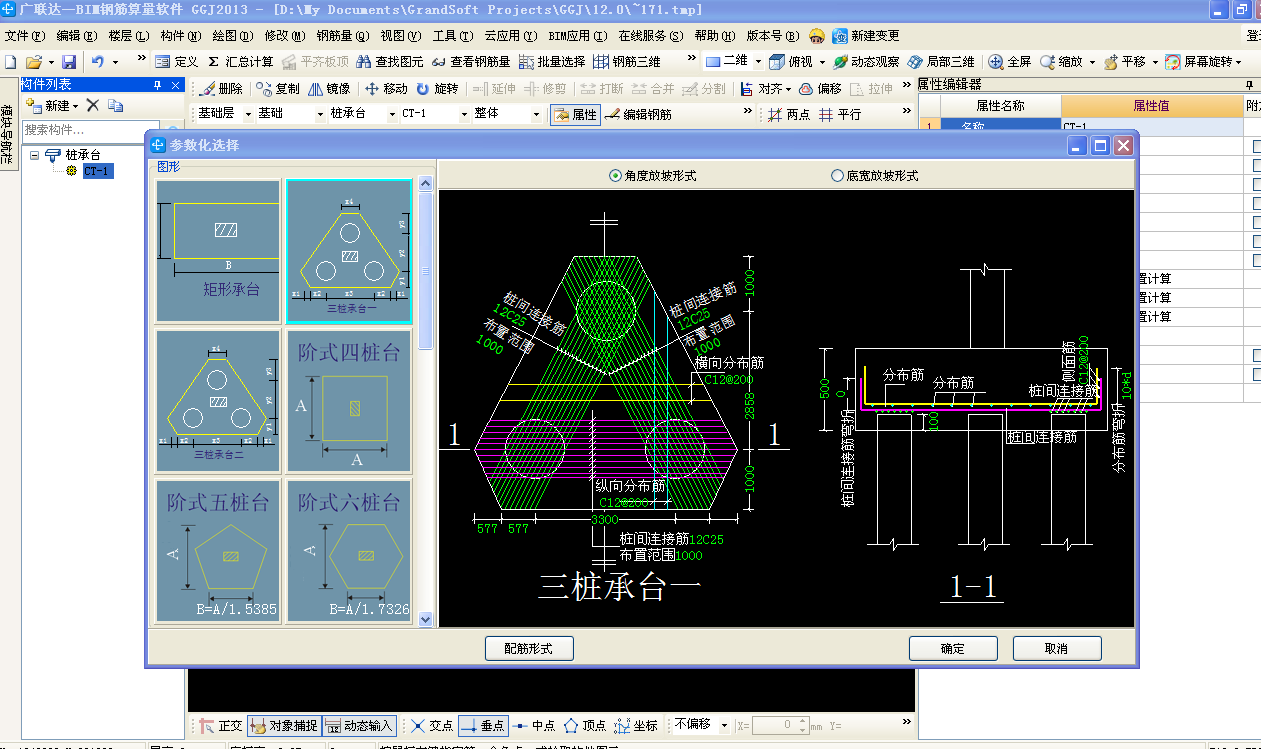The width and height of the screenshot is (1261, 749).
Task: Select 角度放坡形式 radio option
Action: pos(652,176)
